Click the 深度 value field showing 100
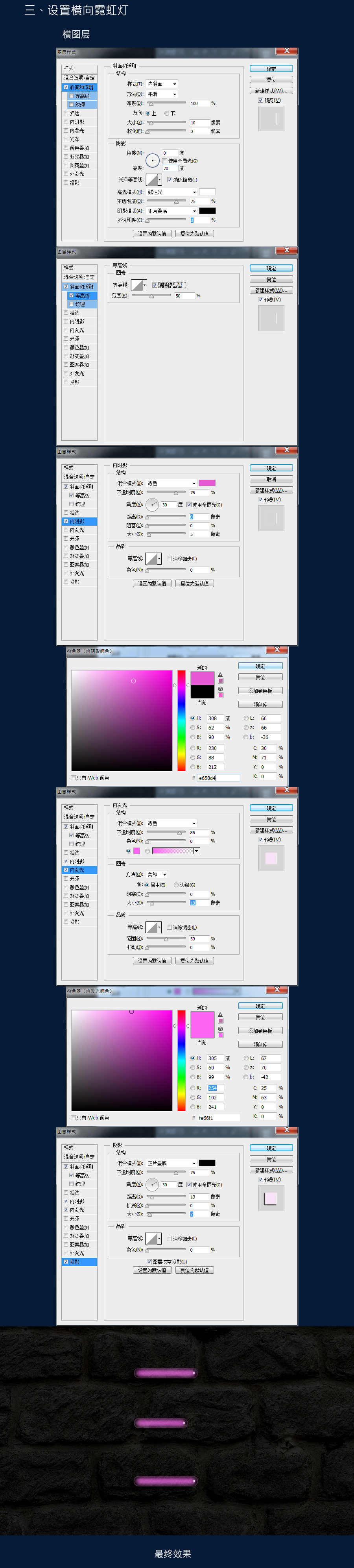354x1568 pixels. click(199, 103)
